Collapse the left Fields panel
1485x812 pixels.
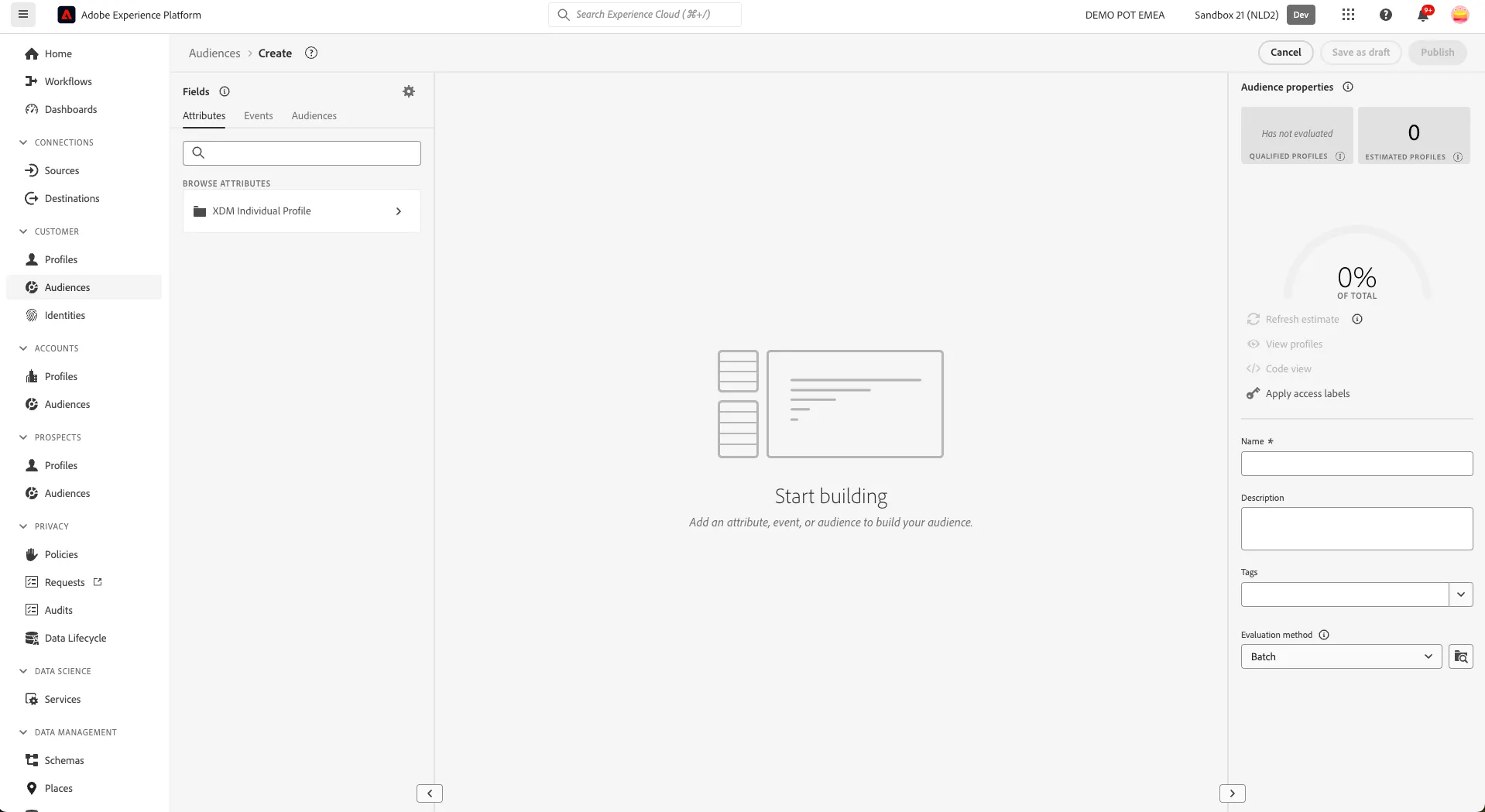430,793
